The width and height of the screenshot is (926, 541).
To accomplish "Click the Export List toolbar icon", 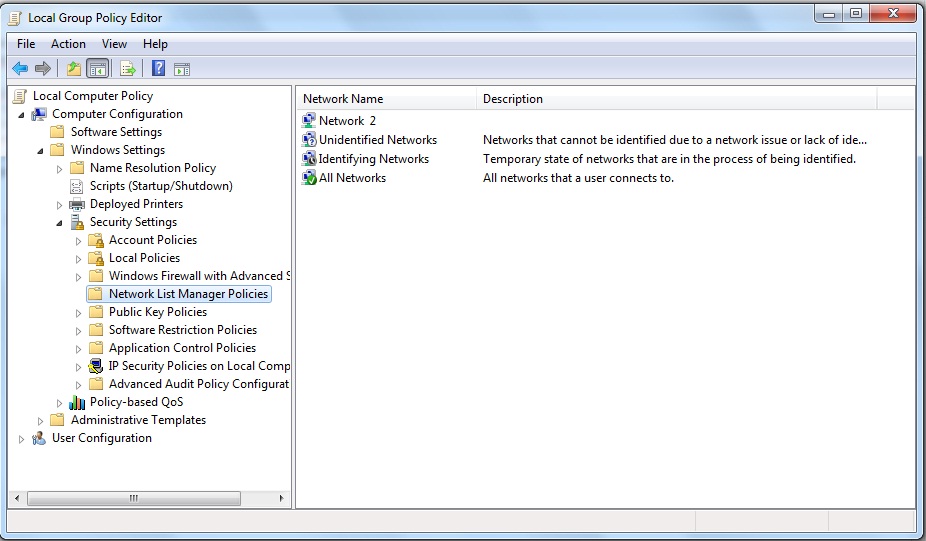I will (128, 69).
